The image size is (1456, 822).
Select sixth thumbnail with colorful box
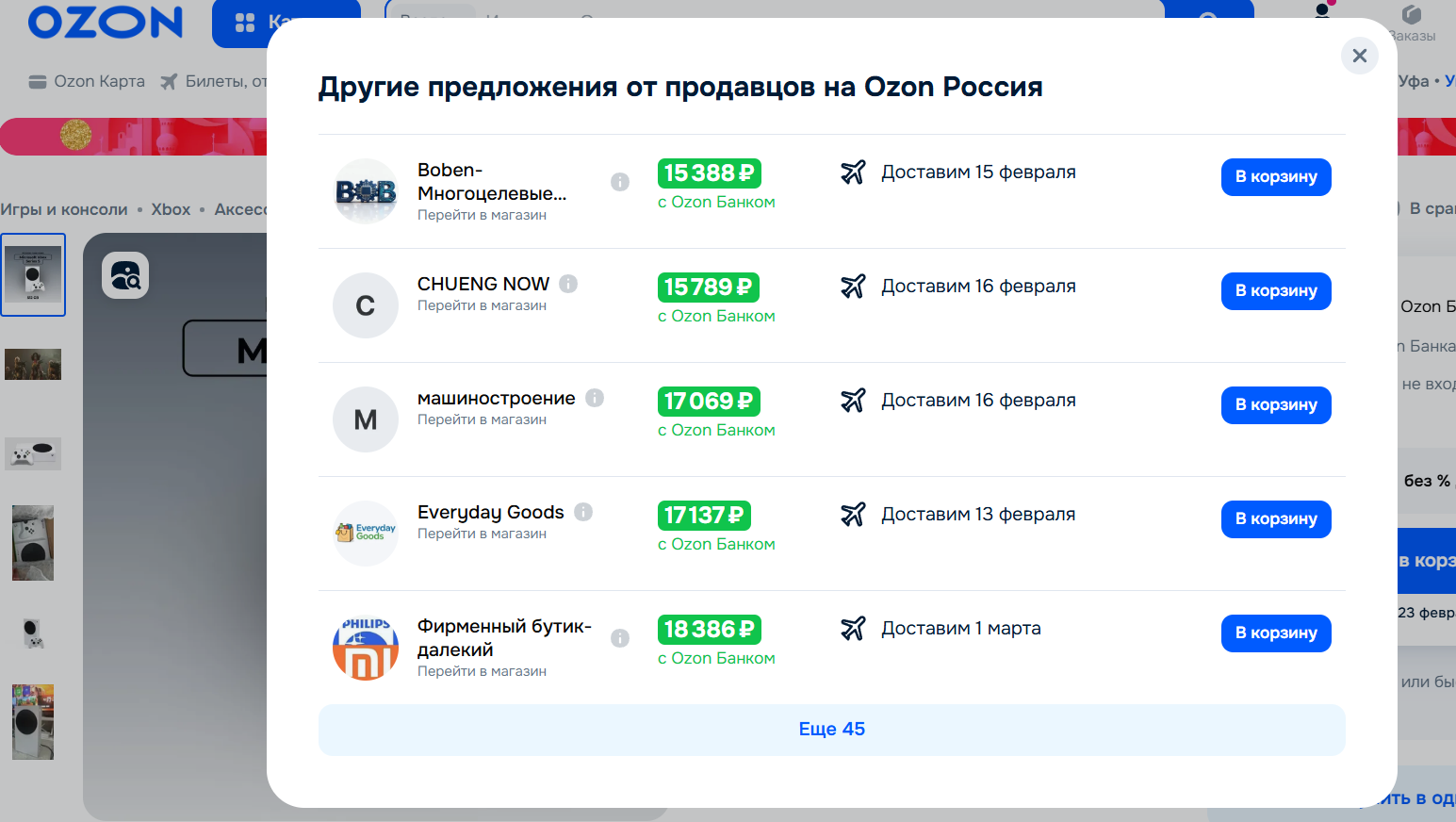pyautogui.click(x=33, y=722)
